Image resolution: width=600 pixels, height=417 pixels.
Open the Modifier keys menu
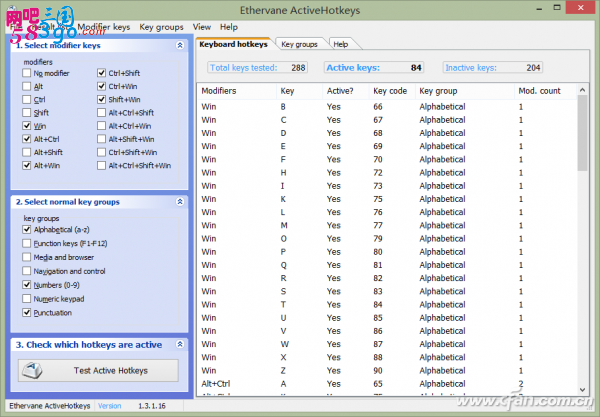[x=104, y=27]
